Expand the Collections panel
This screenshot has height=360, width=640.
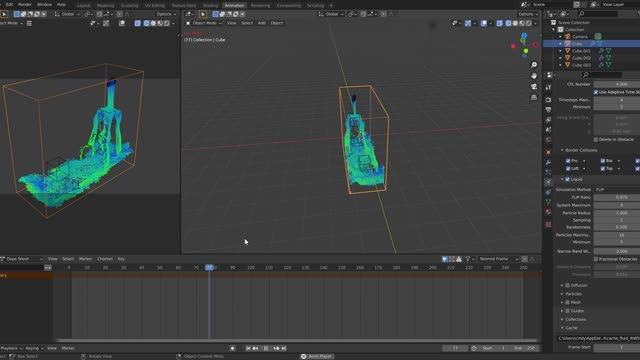click(x=562, y=319)
